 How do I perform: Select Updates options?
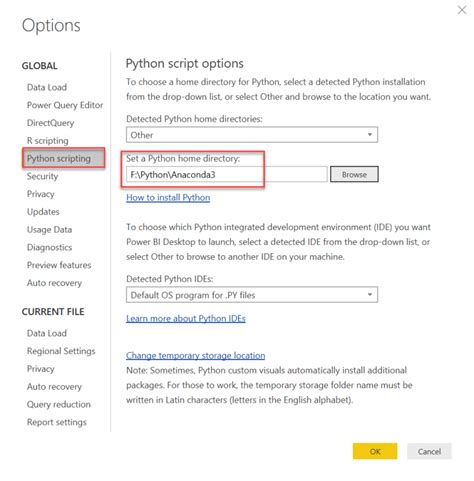coord(43,212)
